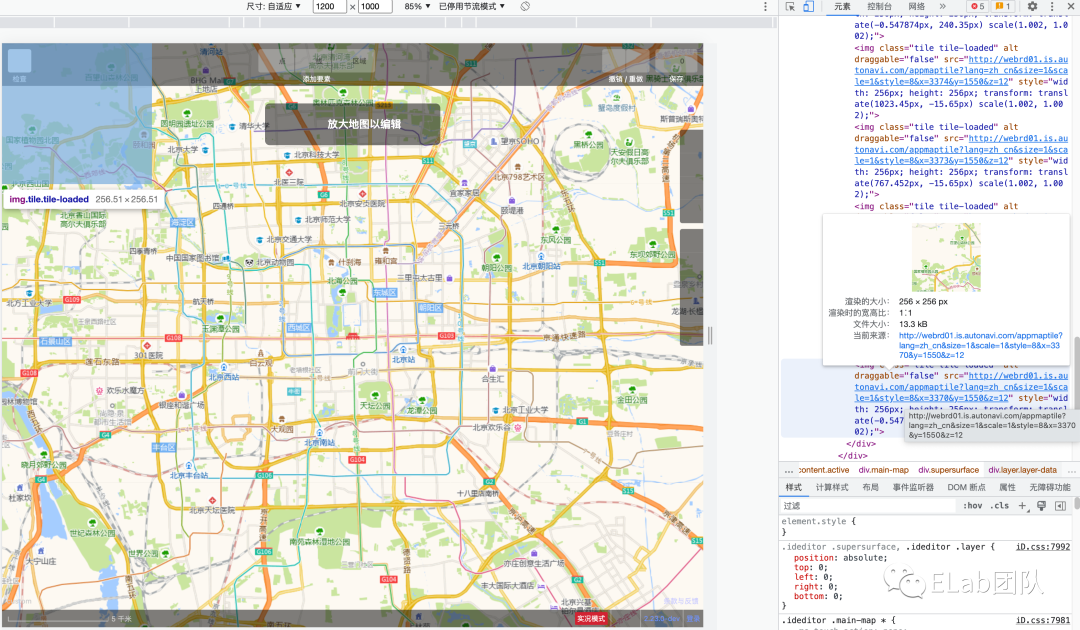Viewport: 1080px width, 630px height.
Task: Click the 北京动物园 map label
Action: click(x=275, y=262)
